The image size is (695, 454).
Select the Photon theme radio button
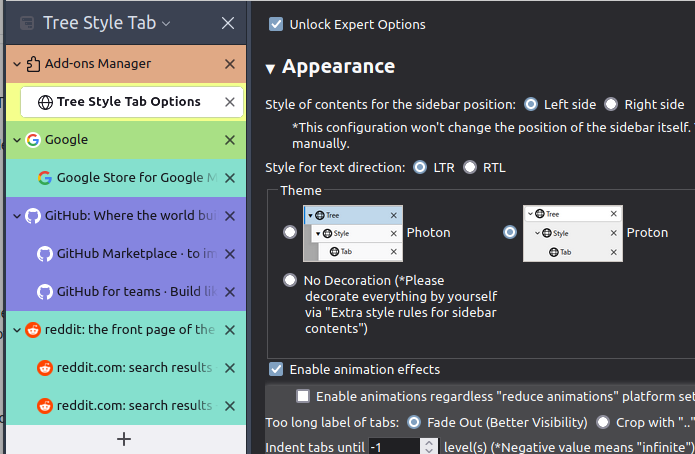click(290, 232)
